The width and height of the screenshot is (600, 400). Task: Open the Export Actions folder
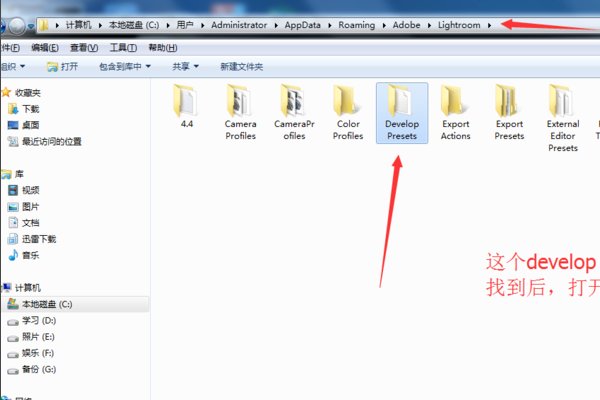click(455, 110)
